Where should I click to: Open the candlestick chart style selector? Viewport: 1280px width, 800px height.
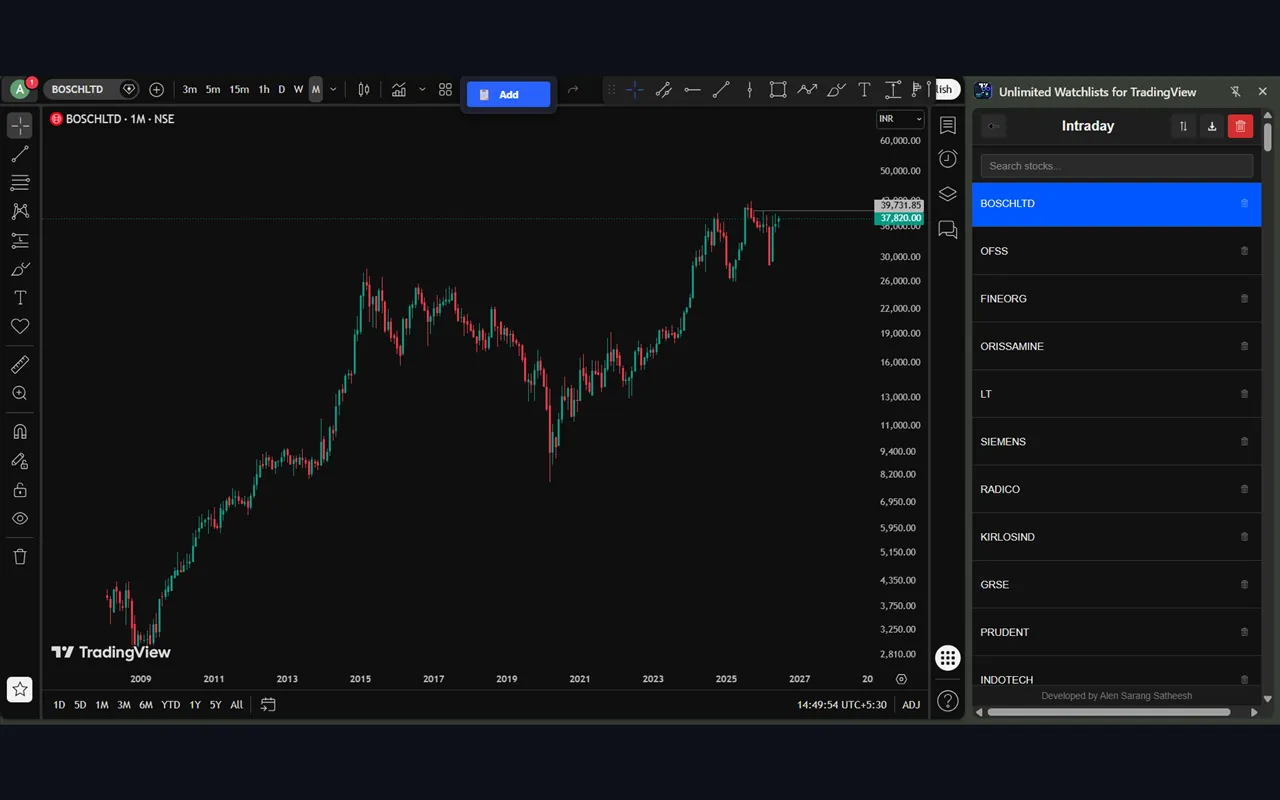point(364,89)
